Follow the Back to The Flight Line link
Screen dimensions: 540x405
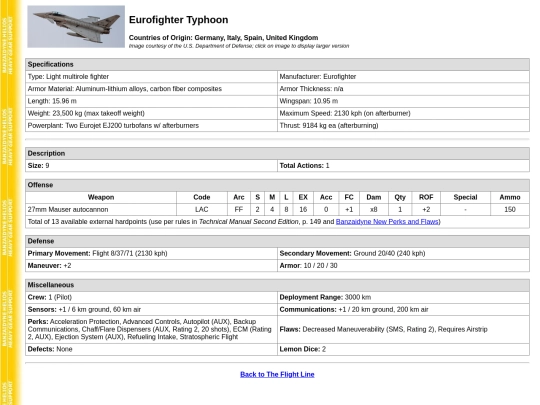[x=277, y=374]
